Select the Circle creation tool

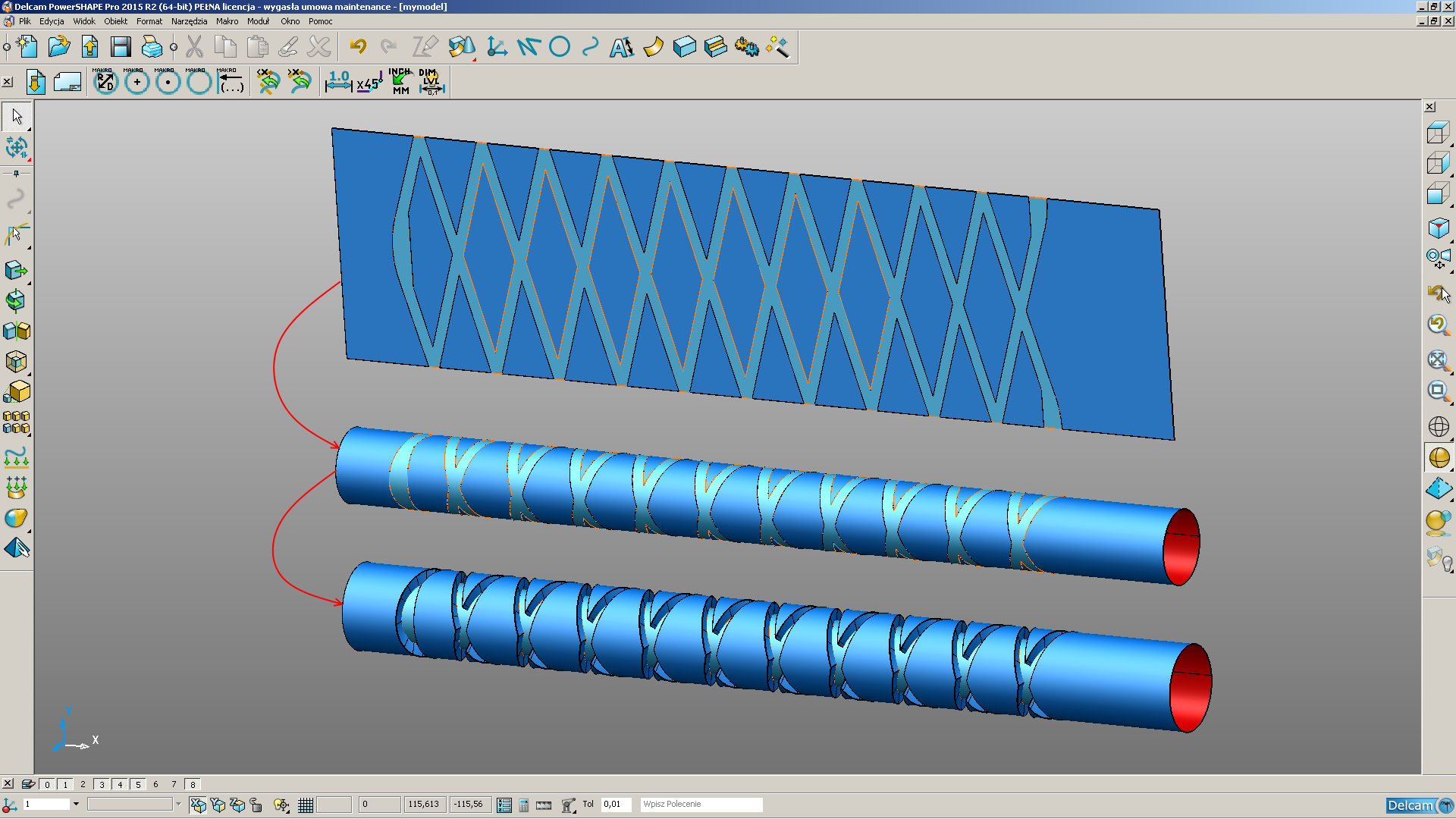pyautogui.click(x=559, y=46)
